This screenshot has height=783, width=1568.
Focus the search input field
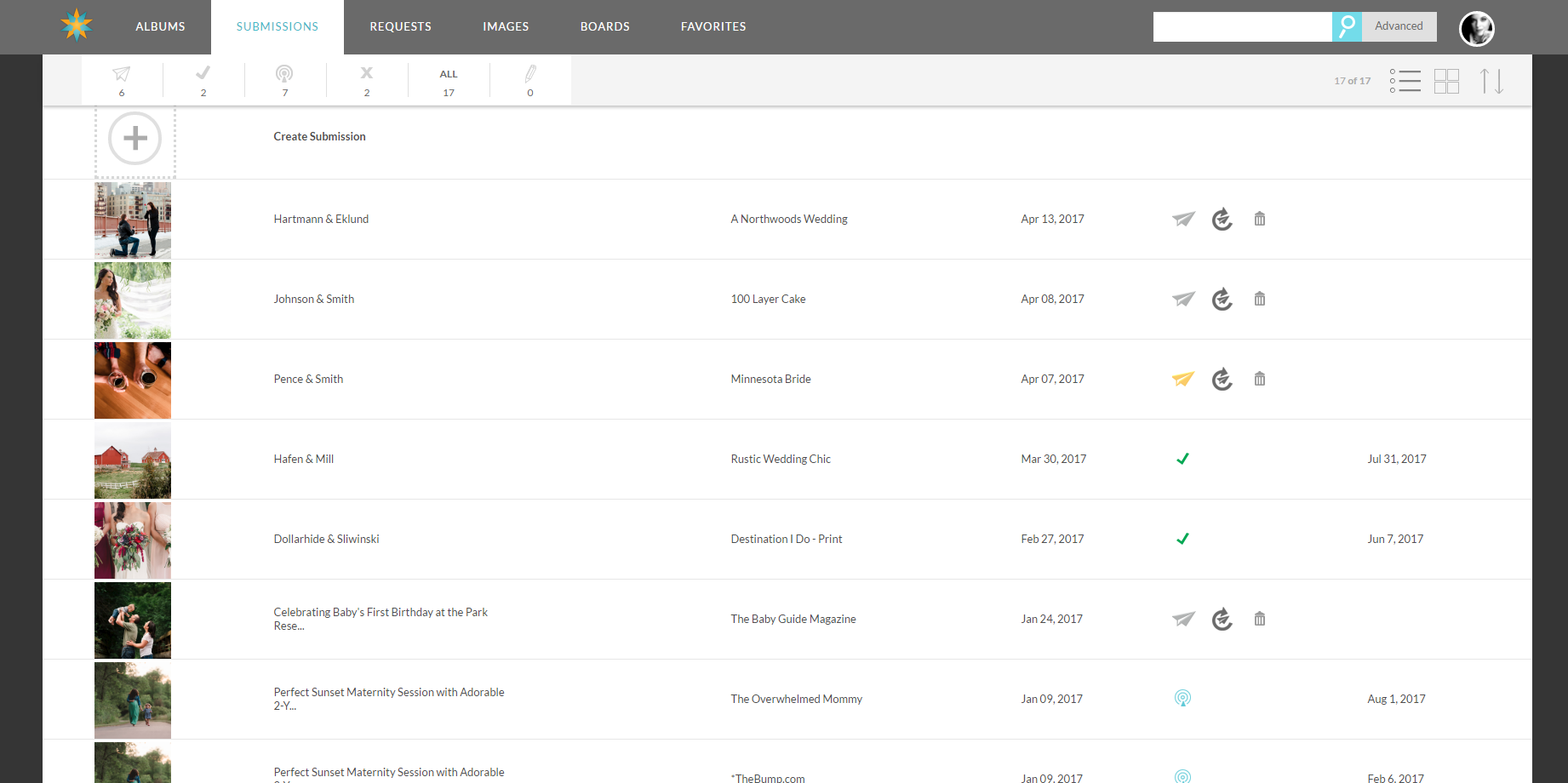pos(1242,26)
